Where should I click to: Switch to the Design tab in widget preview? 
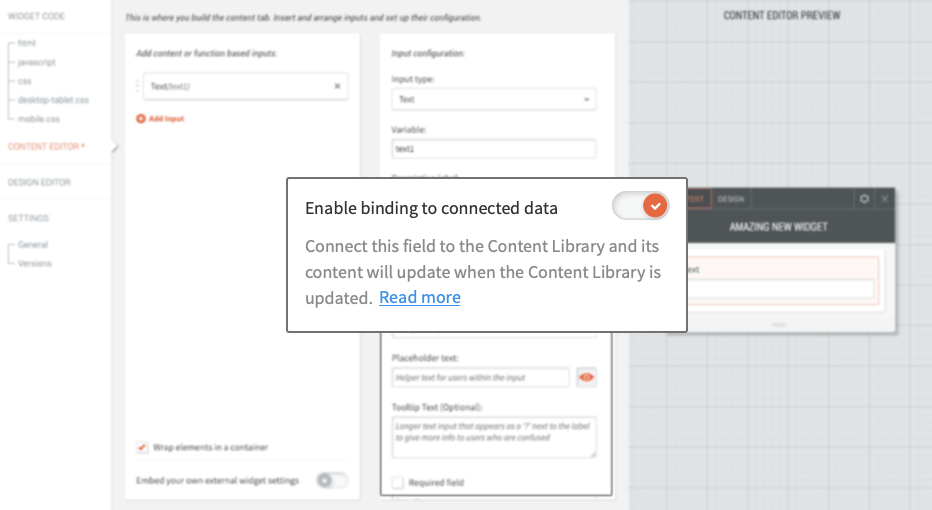click(731, 199)
